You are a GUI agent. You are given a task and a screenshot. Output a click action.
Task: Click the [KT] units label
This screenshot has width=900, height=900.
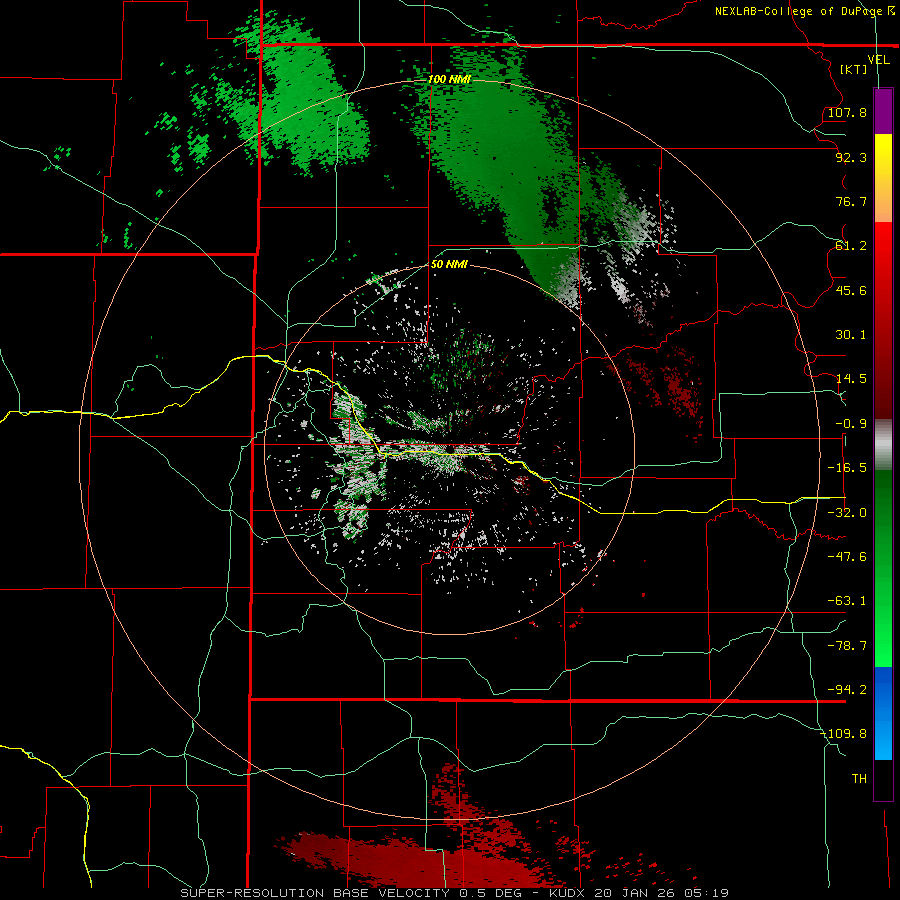pos(854,69)
